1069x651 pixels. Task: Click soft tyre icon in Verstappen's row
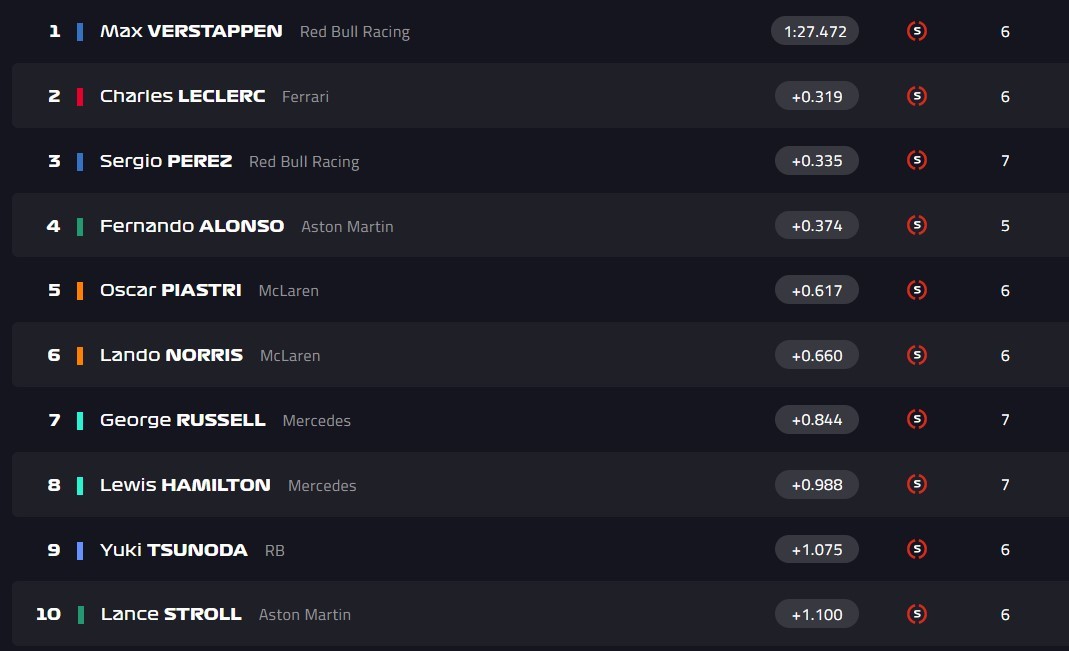point(916,31)
